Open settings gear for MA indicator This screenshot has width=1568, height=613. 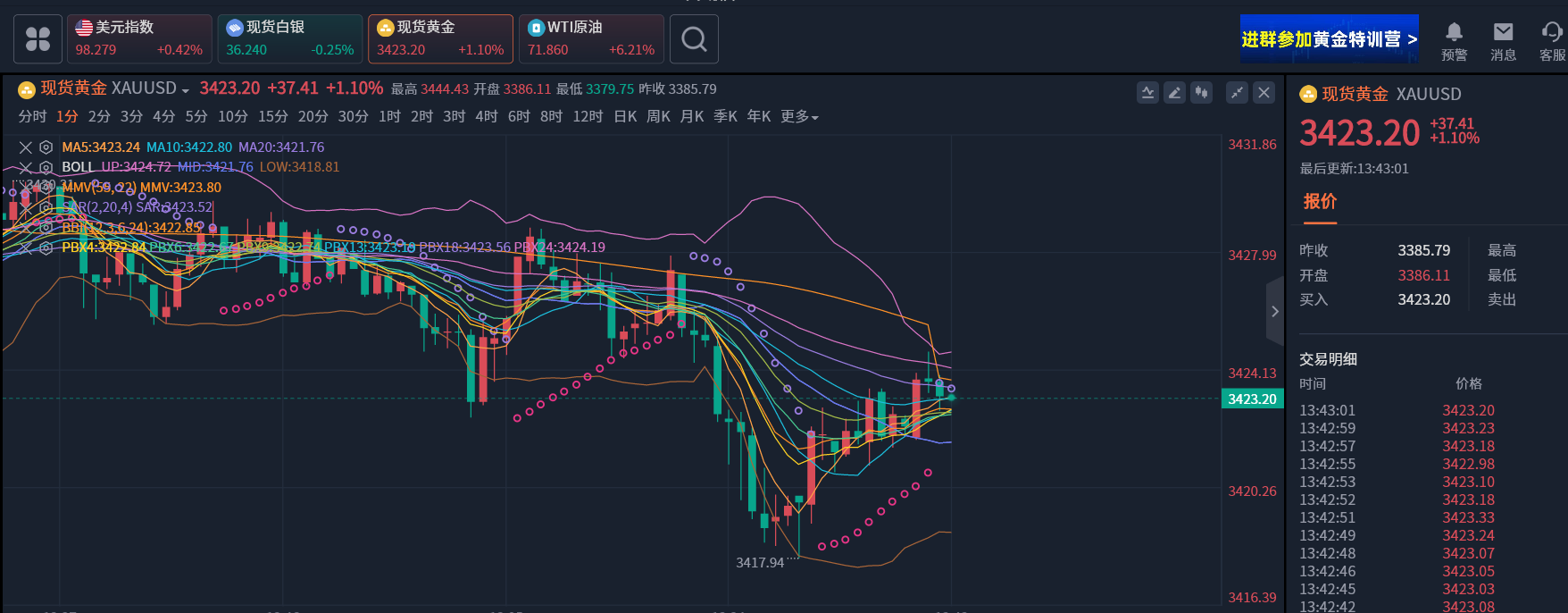pyautogui.click(x=46, y=147)
